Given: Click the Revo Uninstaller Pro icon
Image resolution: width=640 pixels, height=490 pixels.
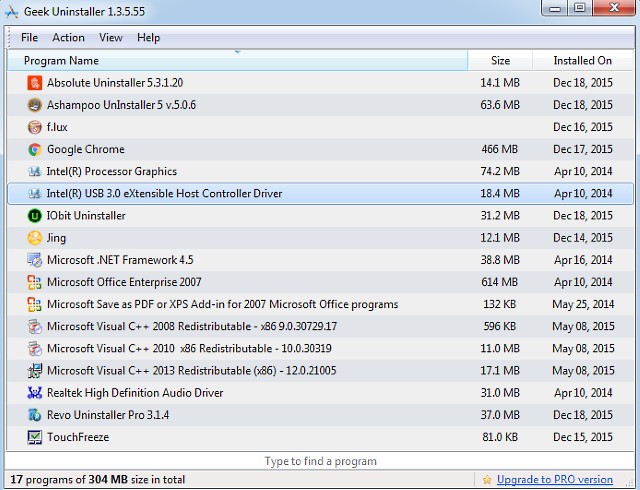Looking at the screenshot, I should (35, 415).
